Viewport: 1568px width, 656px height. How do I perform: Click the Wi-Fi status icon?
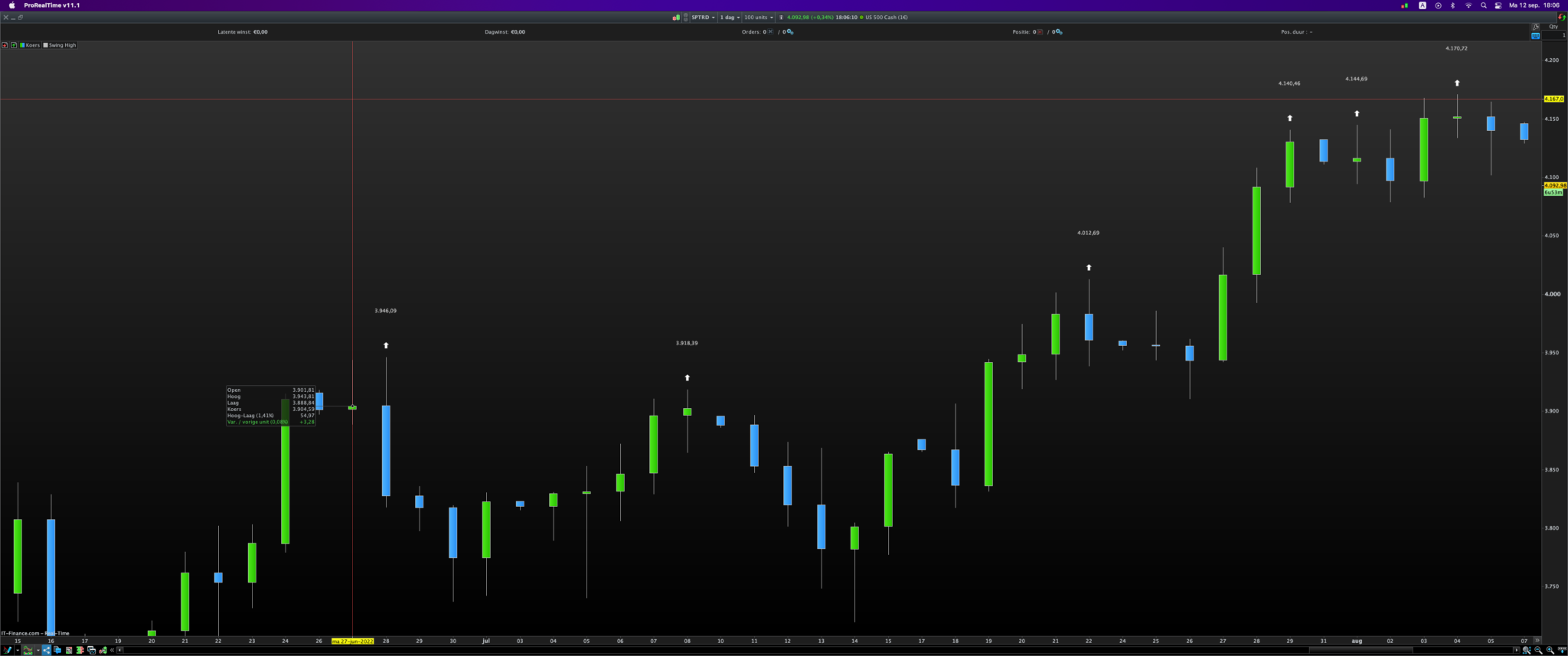pos(1468,5)
